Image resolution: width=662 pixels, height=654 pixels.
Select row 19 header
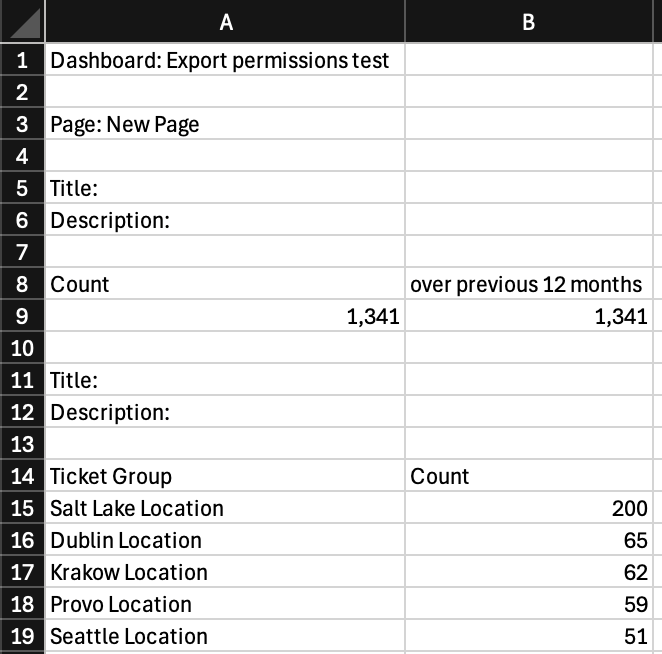[22, 636]
